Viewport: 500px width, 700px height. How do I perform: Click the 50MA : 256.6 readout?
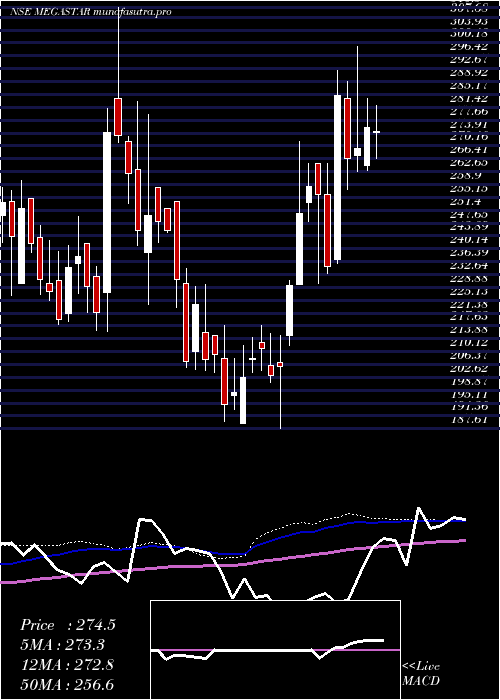click(x=68, y=684)
